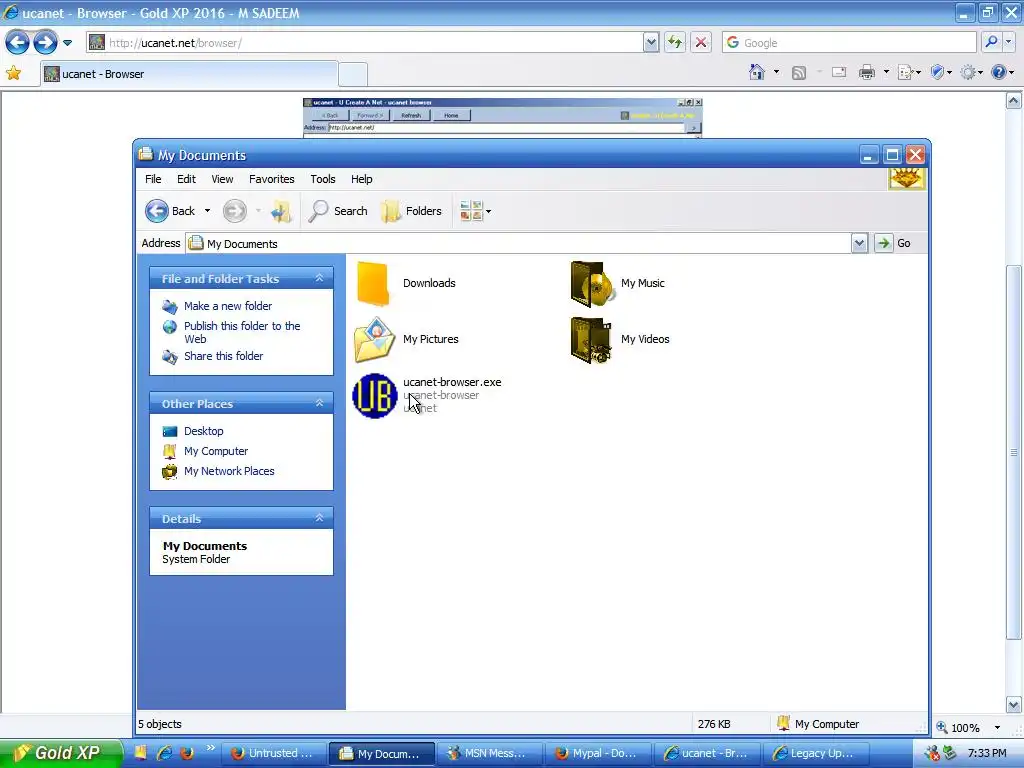1024x768 pixels.
Task: Select the ucanet-browser.exe UB icon
Action: click(375, 396)
